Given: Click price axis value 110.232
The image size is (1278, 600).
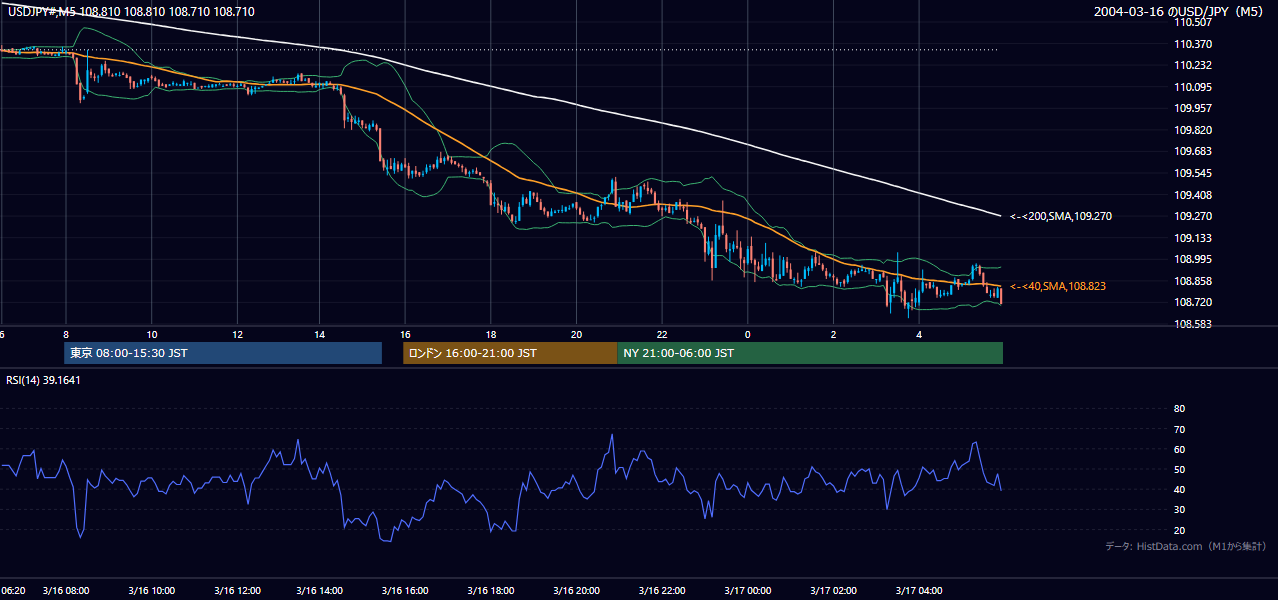Looking at the screenshot, I should 1192,65.
